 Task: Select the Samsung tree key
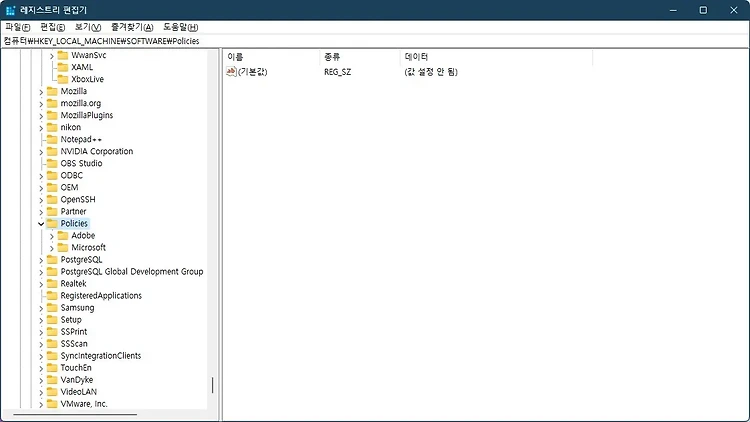(x=77, y=308)
